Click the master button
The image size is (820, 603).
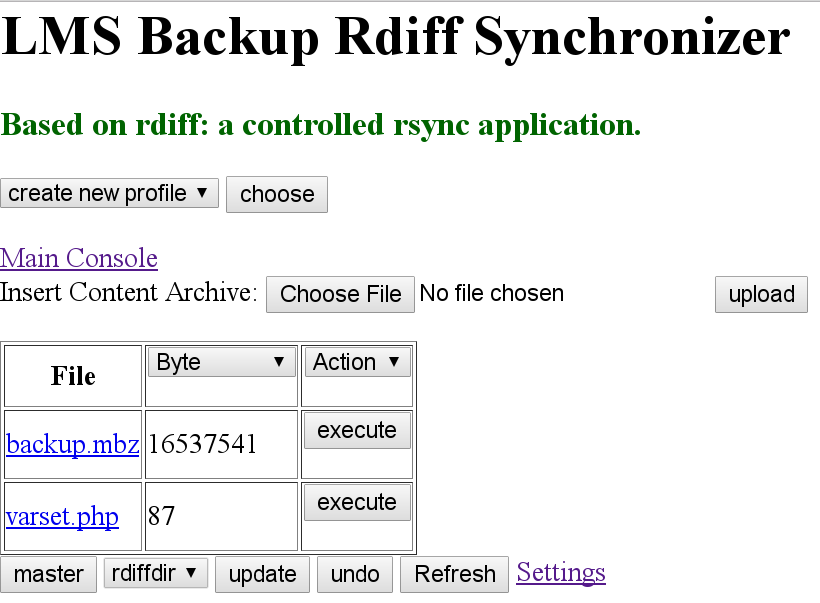coord(49,574)
